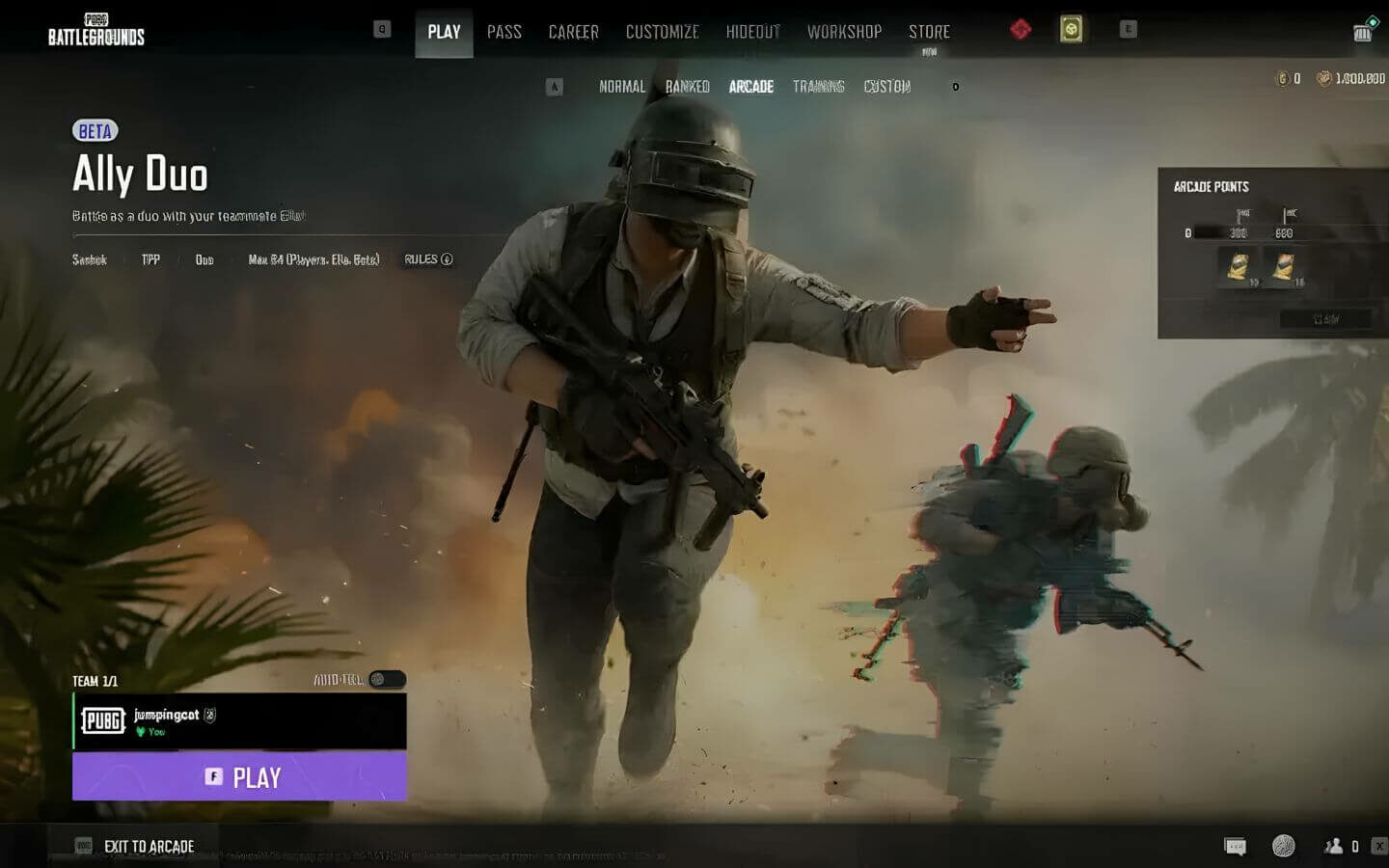Click the BETA badge above Ally Duo
1389x868 pixels.
click(95, 131)
